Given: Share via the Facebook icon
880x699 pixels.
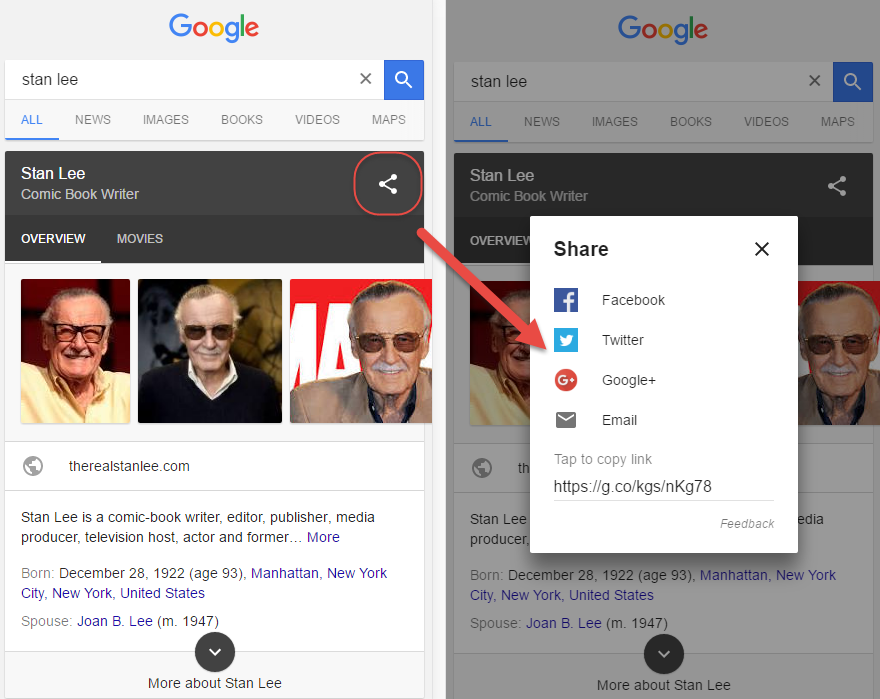Looking at the screenshot, I should (x=566, y=300).
